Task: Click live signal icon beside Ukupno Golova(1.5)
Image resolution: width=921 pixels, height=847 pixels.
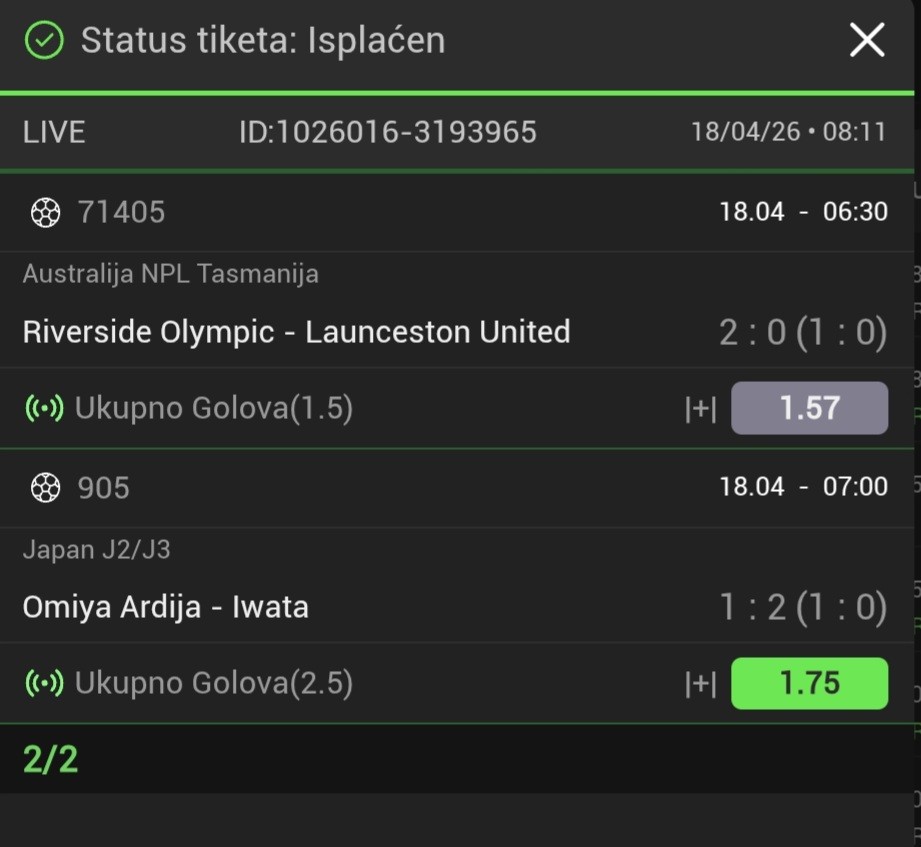Action: [x=44, y=408]
